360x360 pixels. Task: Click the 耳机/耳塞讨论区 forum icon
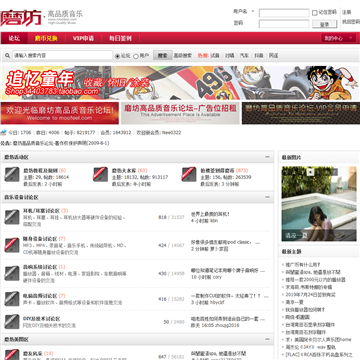tap(12, 217)
